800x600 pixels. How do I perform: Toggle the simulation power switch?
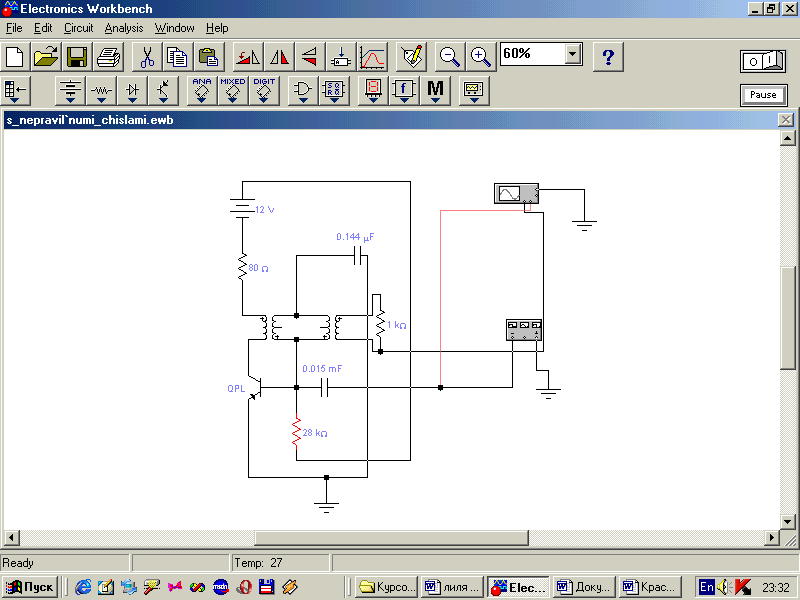pyautogui.click(x=764, y=61)
